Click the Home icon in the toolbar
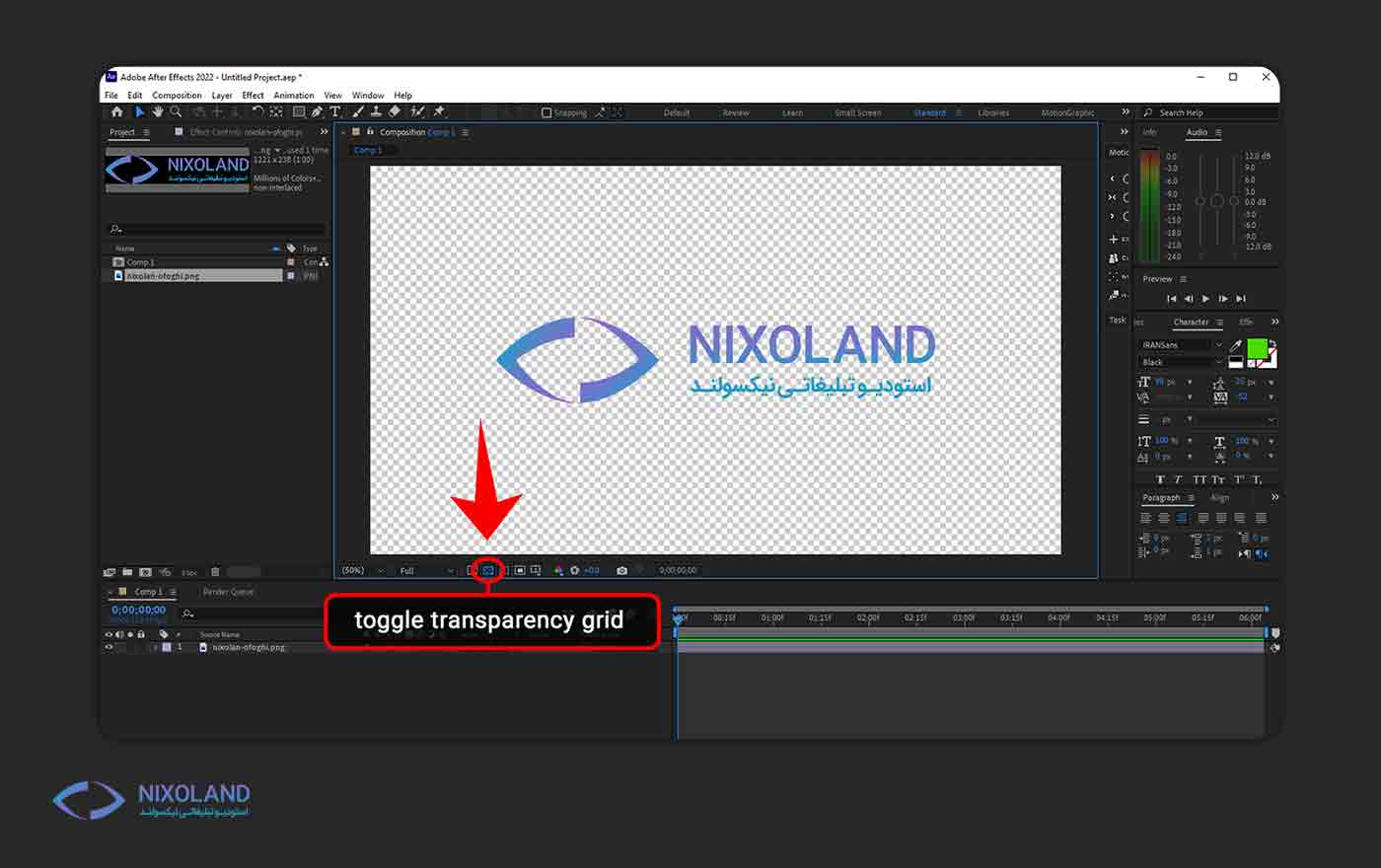The image size is (1381, 868). pos(116,112)
